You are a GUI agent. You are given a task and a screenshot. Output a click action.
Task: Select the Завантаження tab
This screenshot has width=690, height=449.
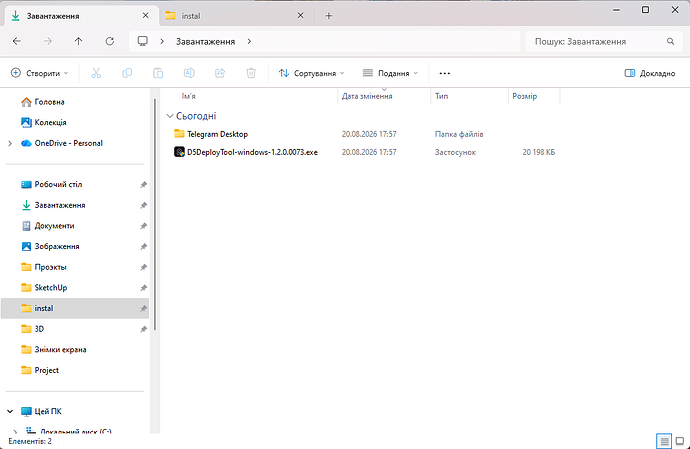pyautogui.click(x=81, y=16)
